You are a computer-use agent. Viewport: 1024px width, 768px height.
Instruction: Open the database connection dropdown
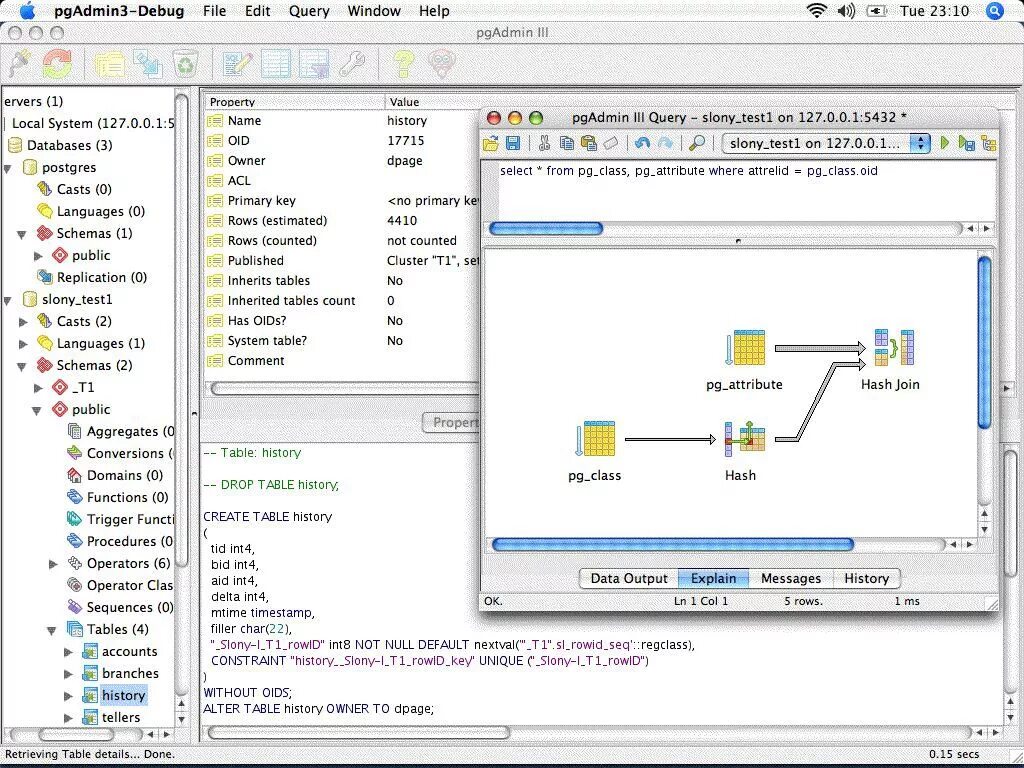(826, 143)
